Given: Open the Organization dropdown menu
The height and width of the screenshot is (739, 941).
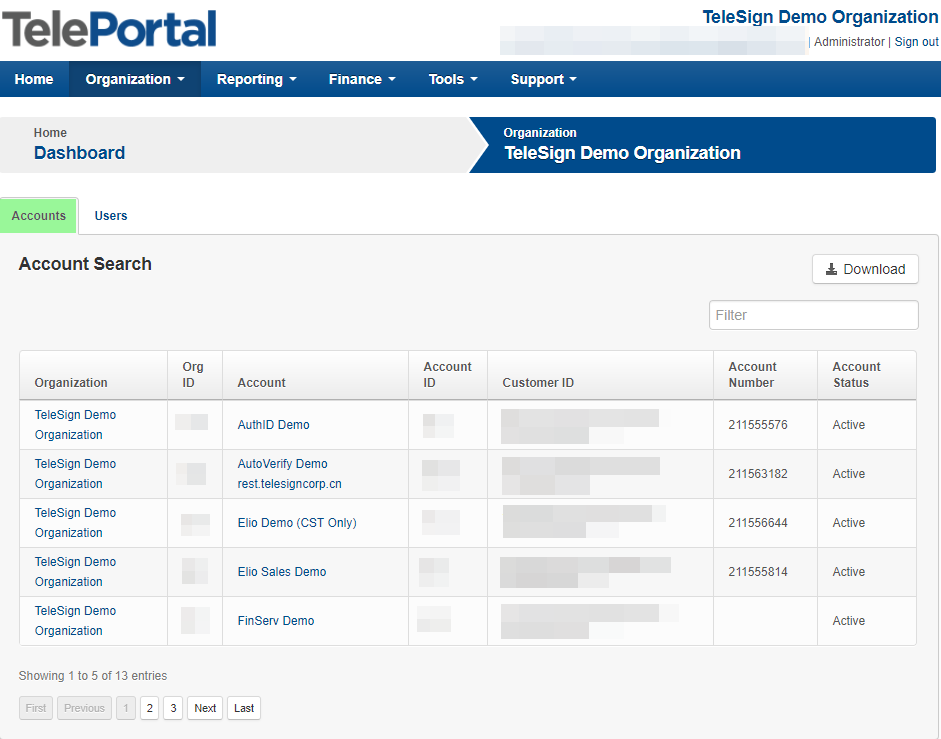Looking at the screenshot, I should (134, 79).
